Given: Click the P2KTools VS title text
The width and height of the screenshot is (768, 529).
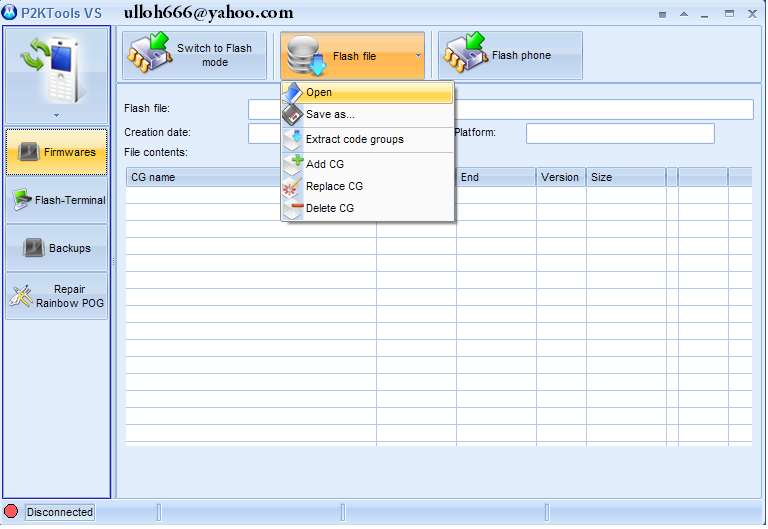Looking at the screenshot, I should (x=61, y=13).
